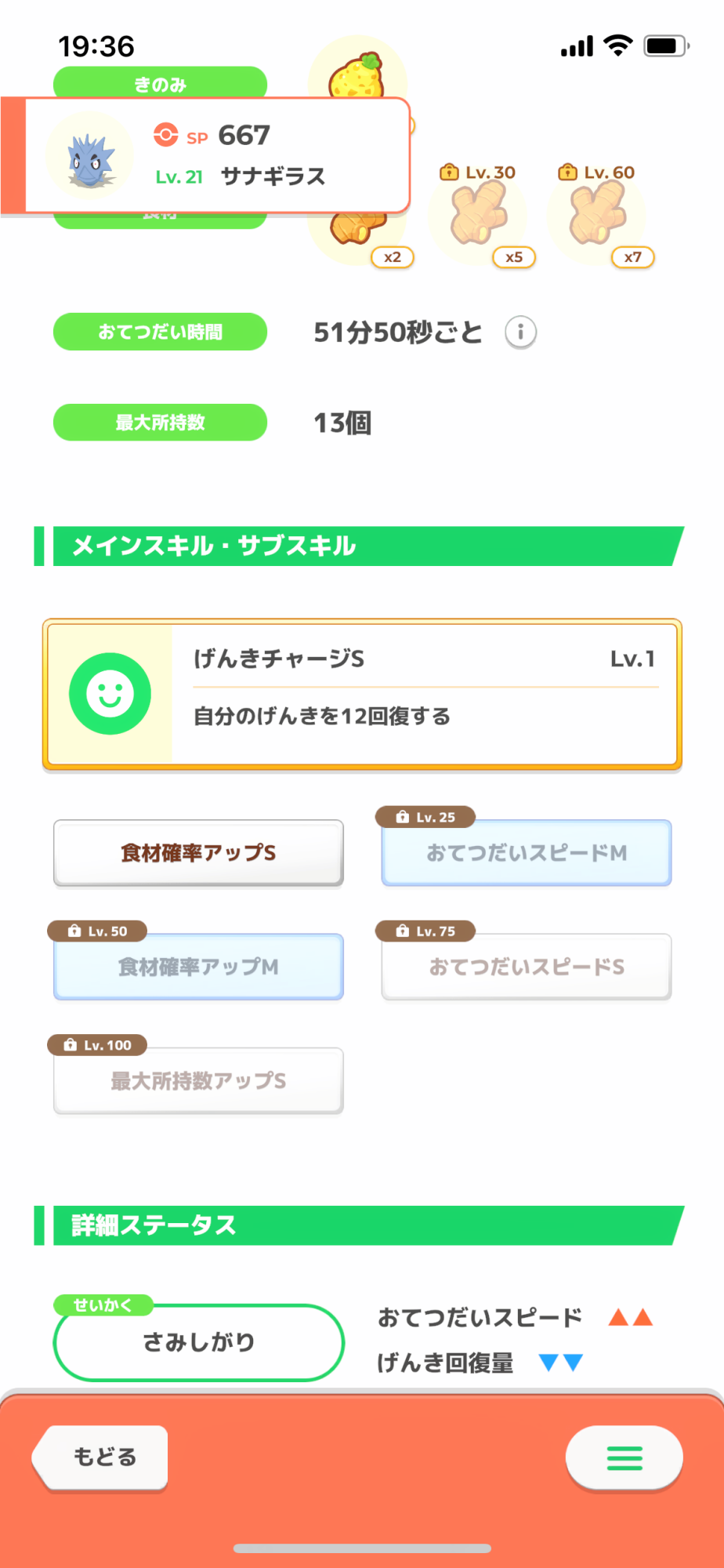724x1568 pixels.
Task: Tap the さみしがり nature box
Action: (x=198, y=1342)
